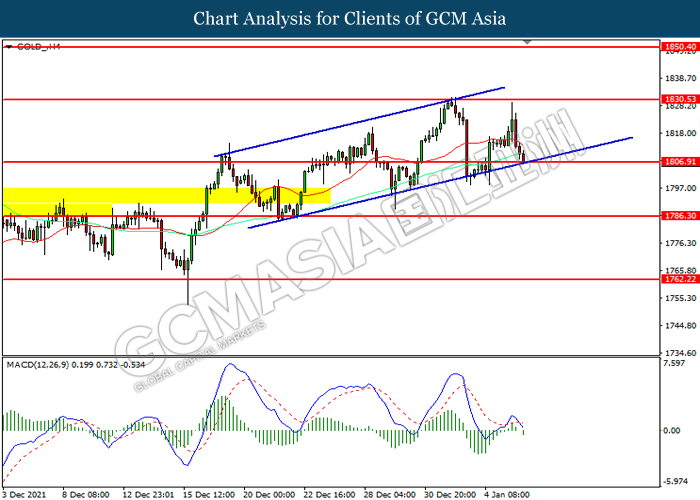Click the 30 Dec 20:00 date label
This screenshot has width=700, height=500.
(x=450, y=495)
